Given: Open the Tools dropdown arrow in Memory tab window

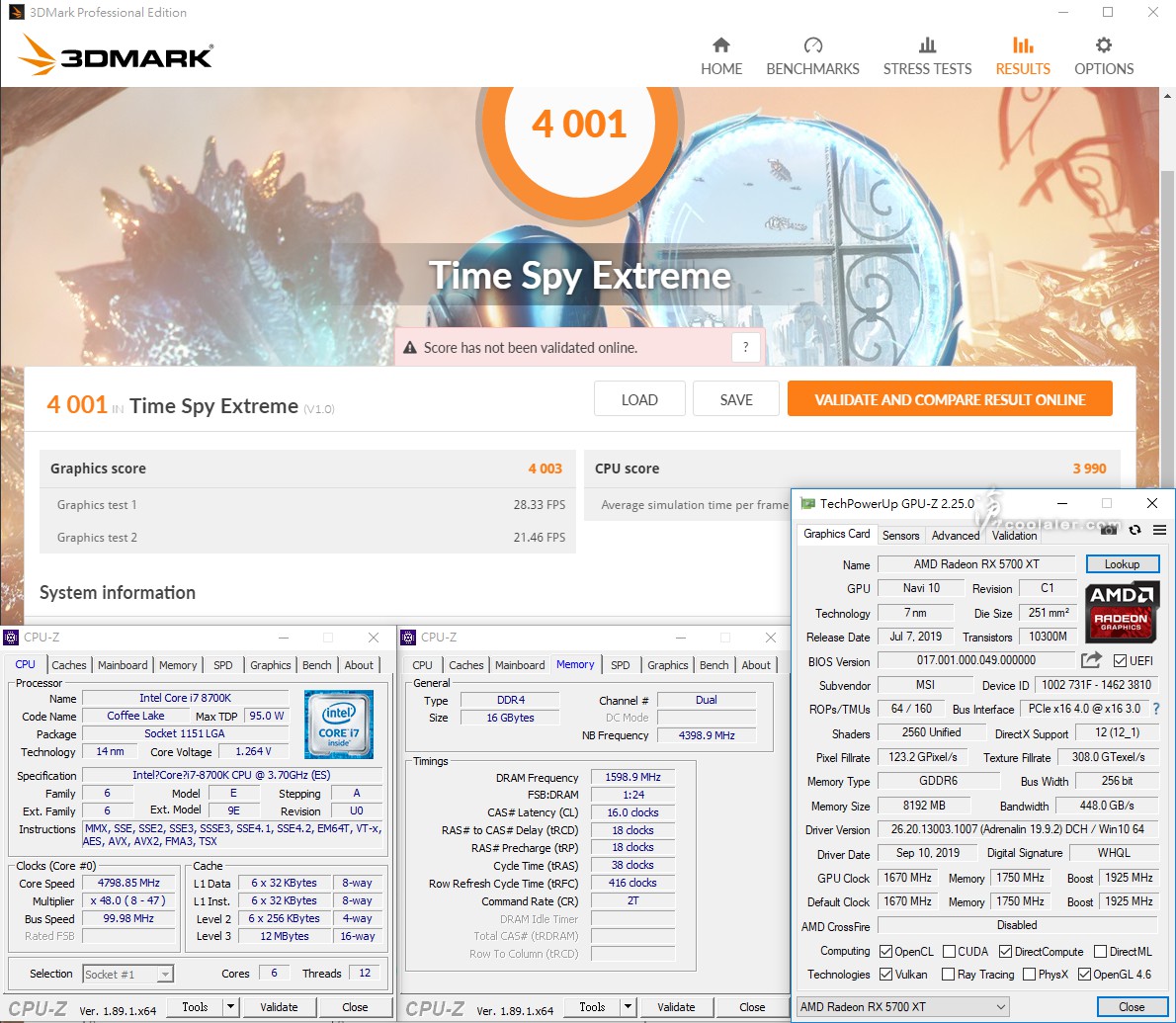Looking at the screenshot, I should click(x=628, y=1006).
